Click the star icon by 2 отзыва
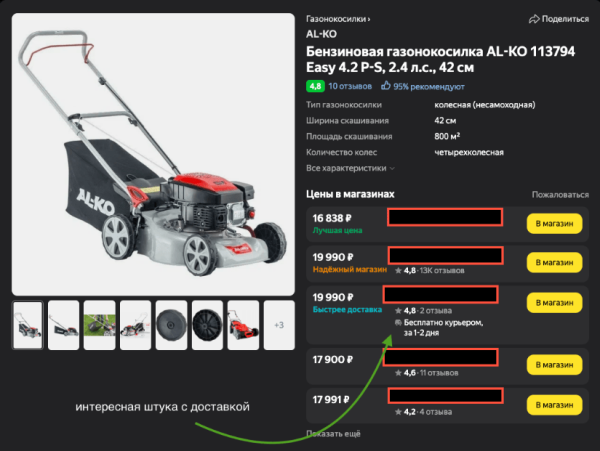The height and width of the screenshot is (451, 600). tap(398, 311)
